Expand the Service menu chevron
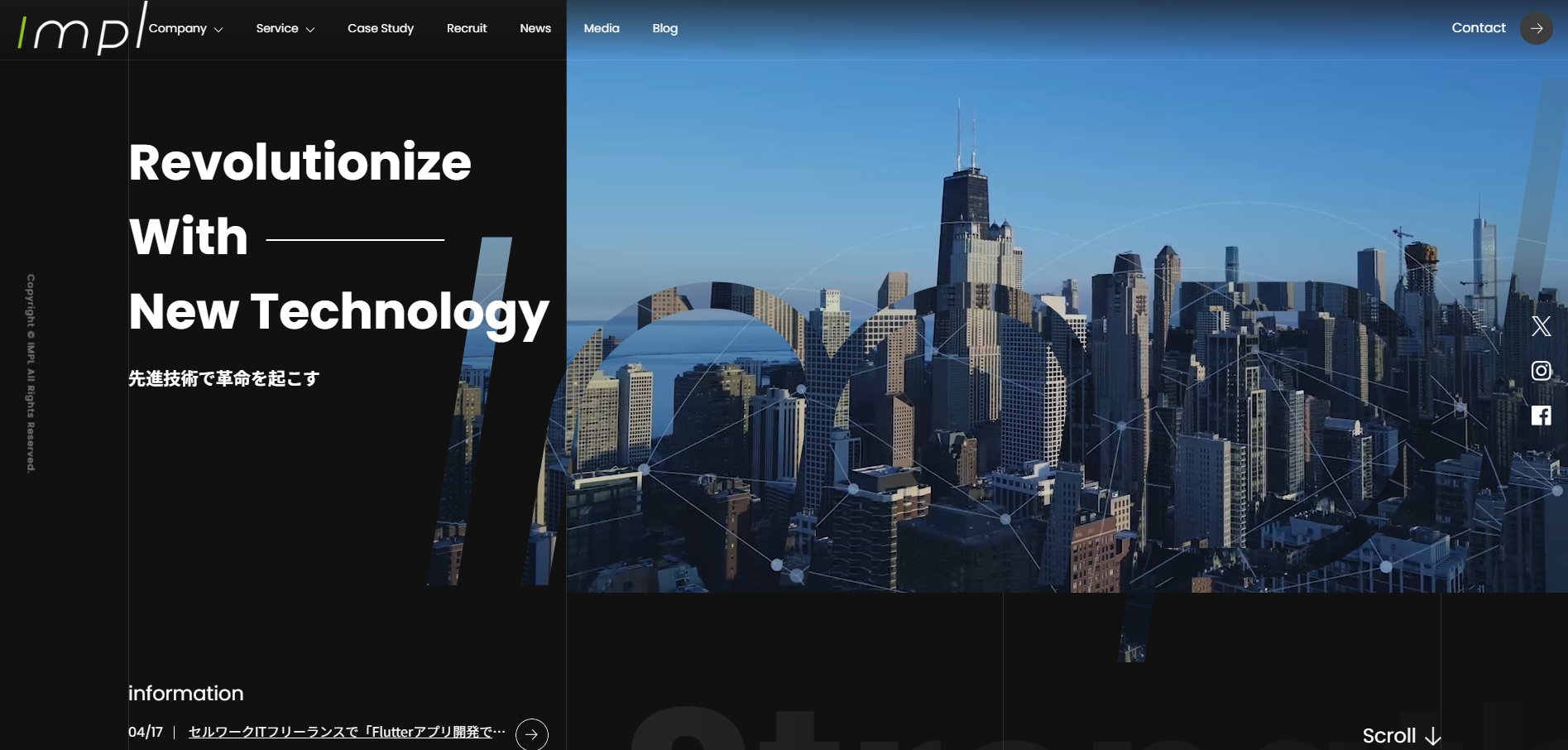1568x750 pixels. click(310, 30)
